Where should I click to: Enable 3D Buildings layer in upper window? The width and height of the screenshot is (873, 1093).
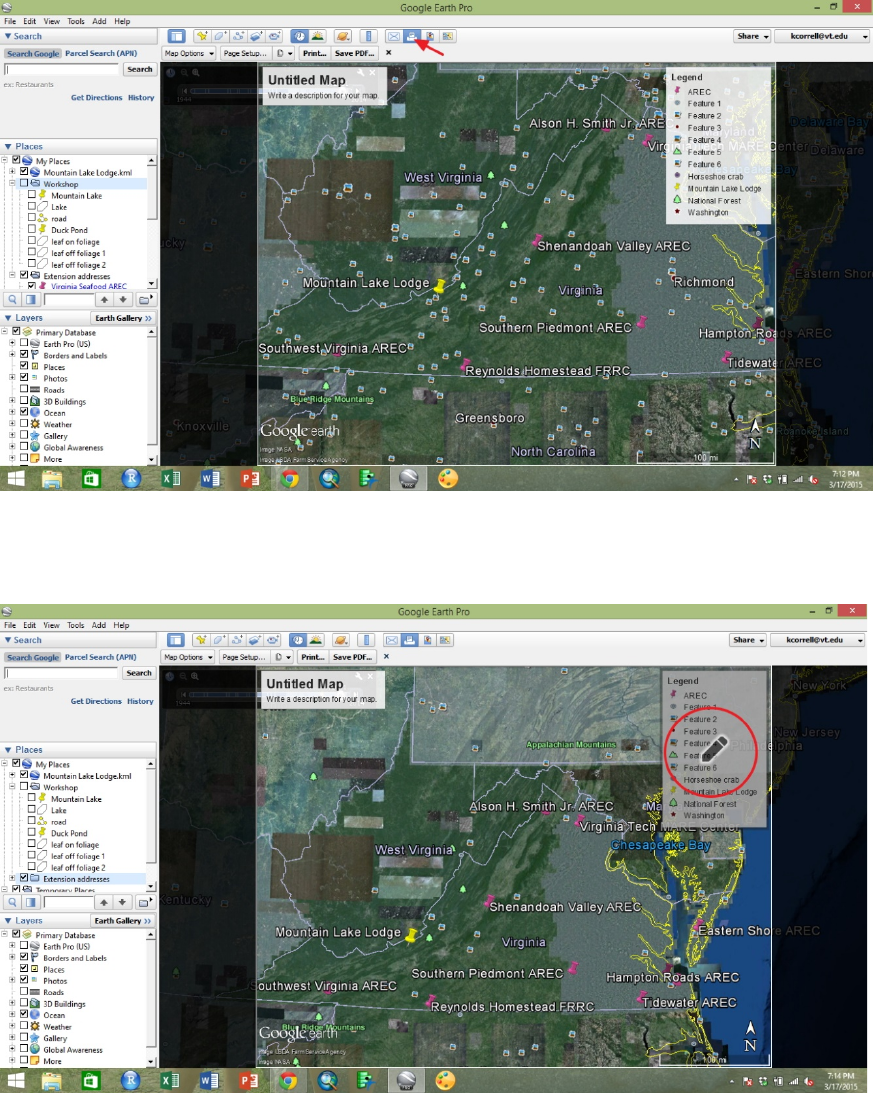(24, 401)
